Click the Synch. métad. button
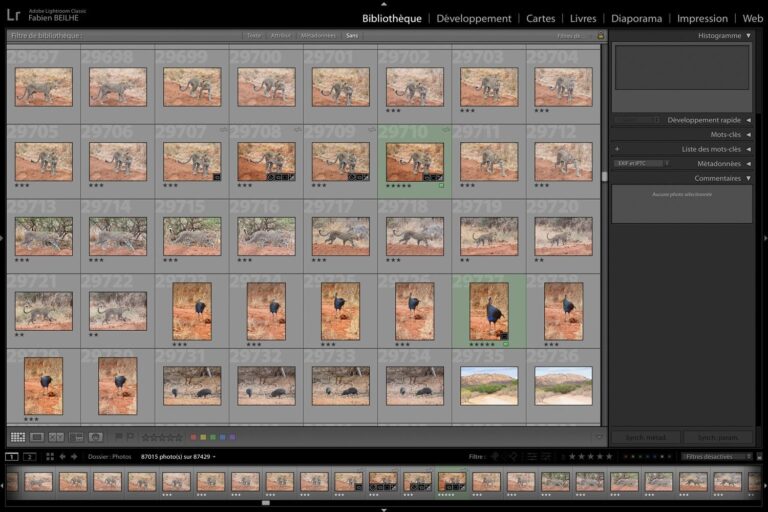 pos(646,437)
